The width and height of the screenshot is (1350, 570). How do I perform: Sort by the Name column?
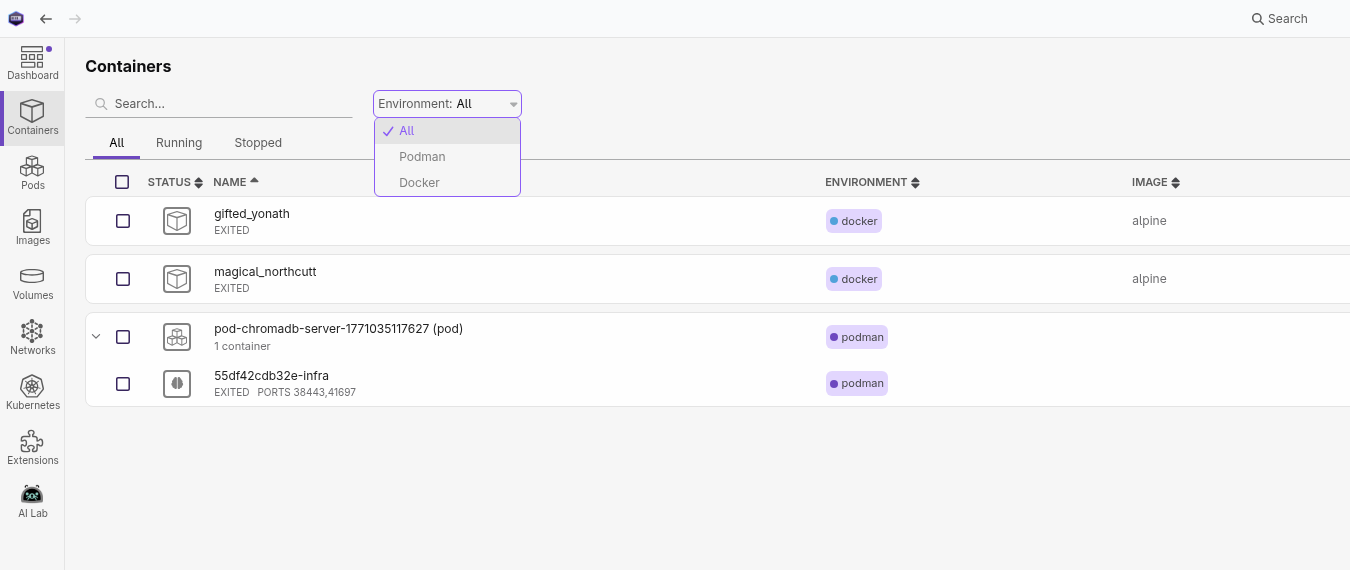tap(236, 182)
